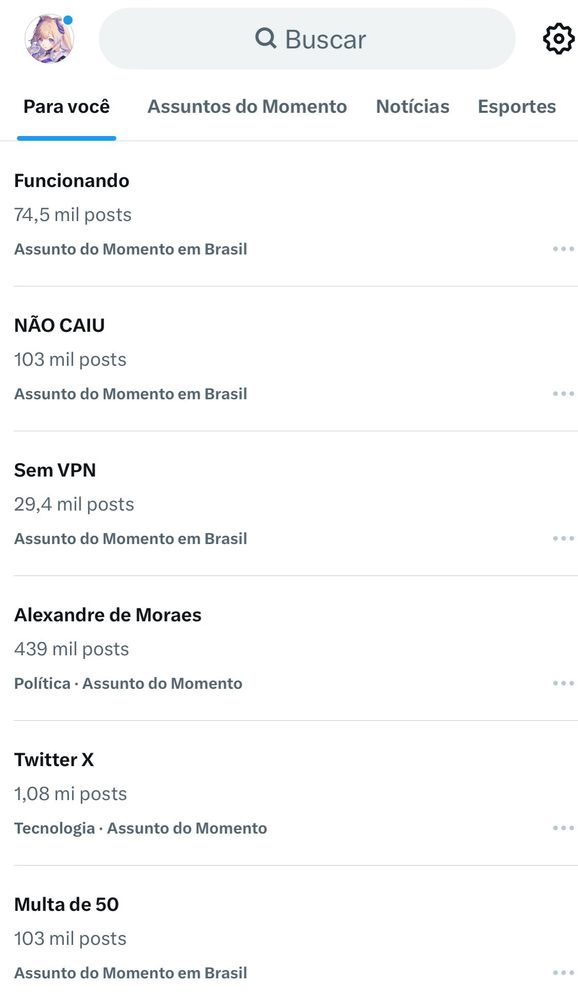Open more options for NÃO CAIU trend
578x1000 pixels.
click(x=563, y=393)
